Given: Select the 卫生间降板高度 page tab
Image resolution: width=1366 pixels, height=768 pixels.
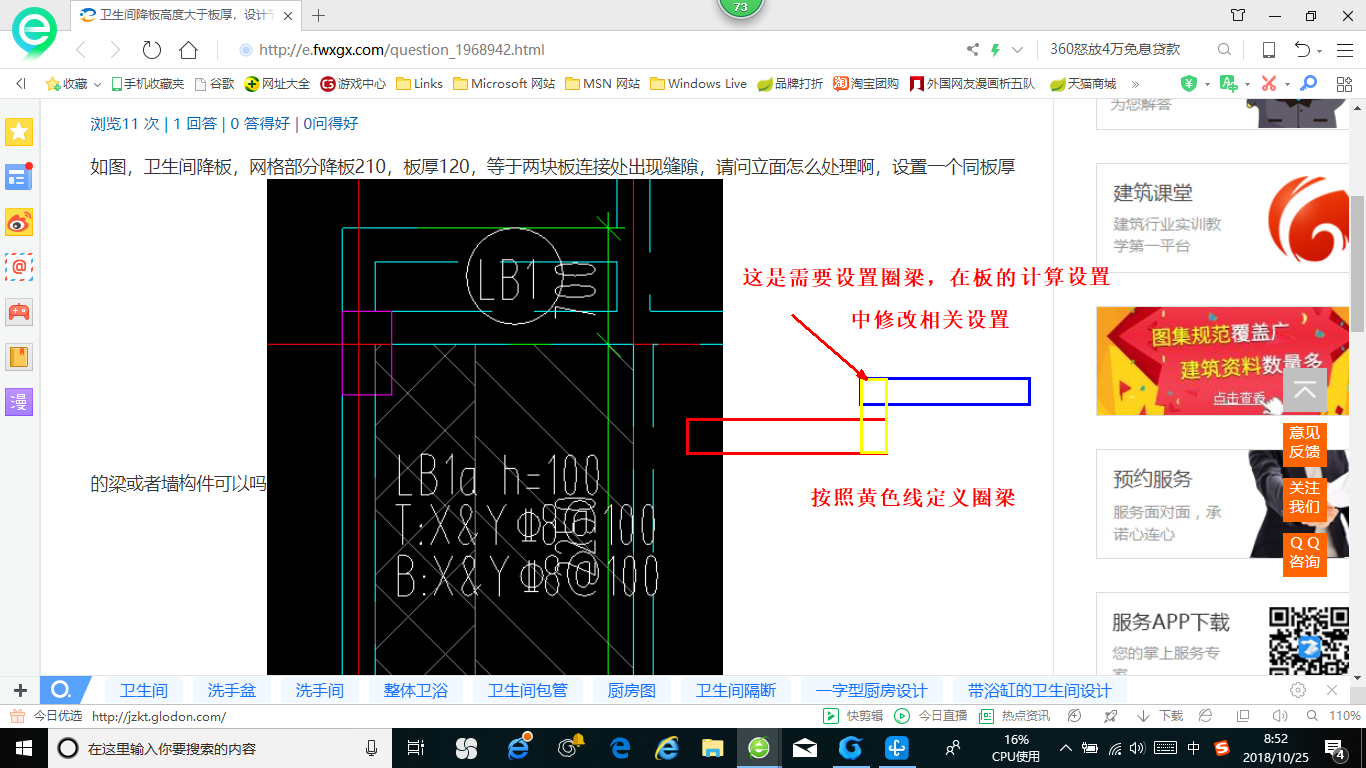Looking at the screenshot, I should tap(186, 15).
